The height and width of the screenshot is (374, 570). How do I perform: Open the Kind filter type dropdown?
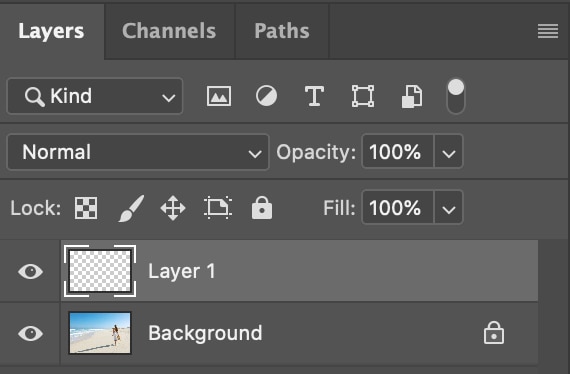[95, 96]
